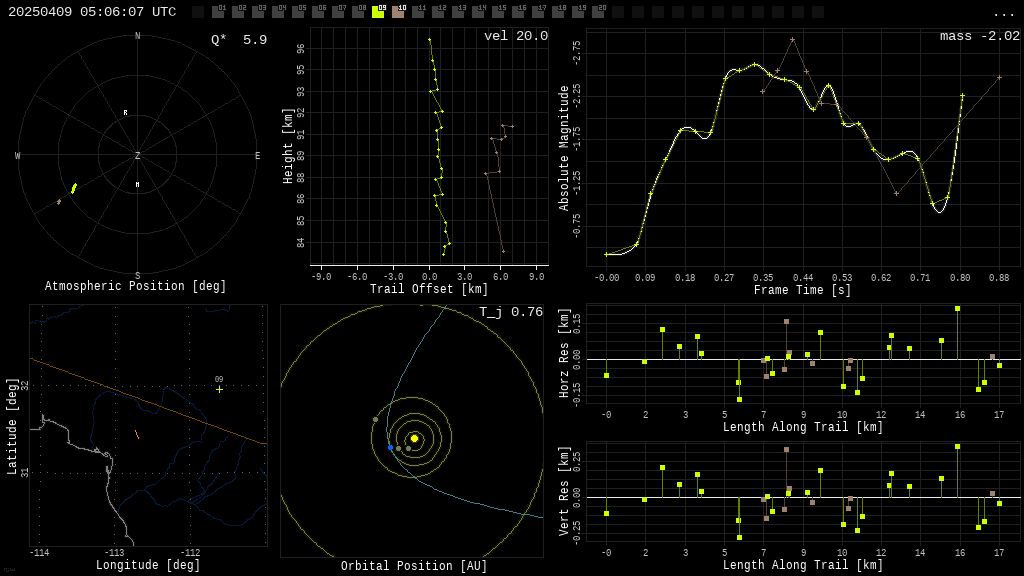Click the 20250409 05:06:07 UTC timestamp
This screenshot has height=576, width=1024.
coord(92,12)
